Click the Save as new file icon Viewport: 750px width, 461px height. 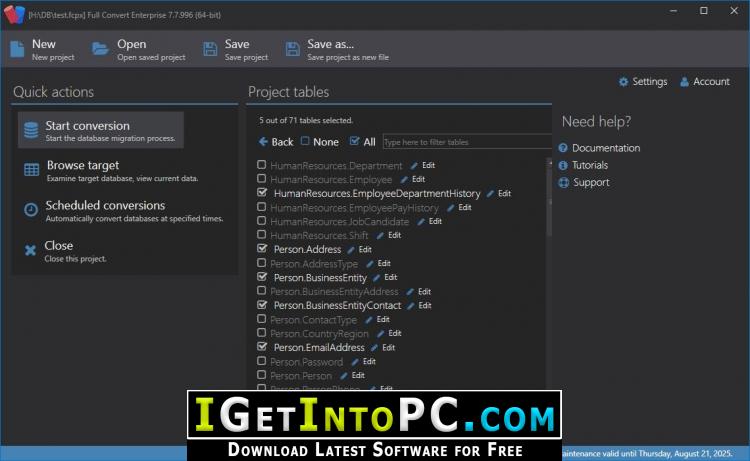292,49
